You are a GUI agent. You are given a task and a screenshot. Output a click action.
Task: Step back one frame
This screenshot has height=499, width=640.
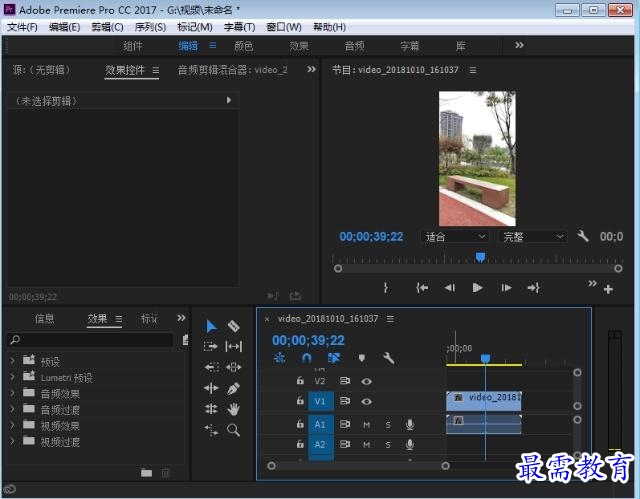(x=450, y=288)
